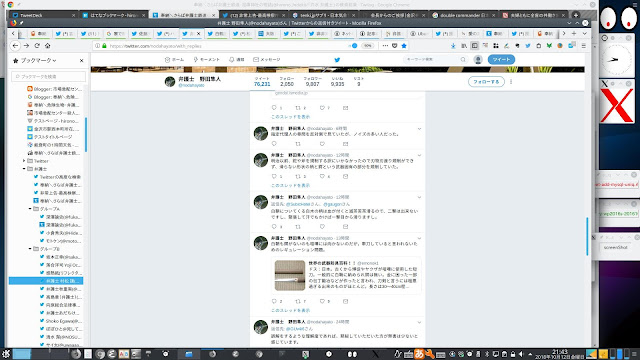The height and width of the screenshot is (360, 640).
Task: Toggle the Firefox sidebar button
Action: (475, 46)
